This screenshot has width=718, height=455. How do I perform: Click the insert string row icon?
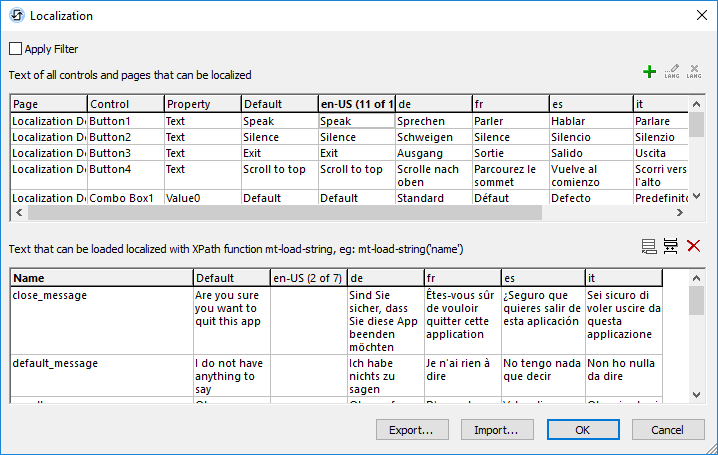coord(672,245)
